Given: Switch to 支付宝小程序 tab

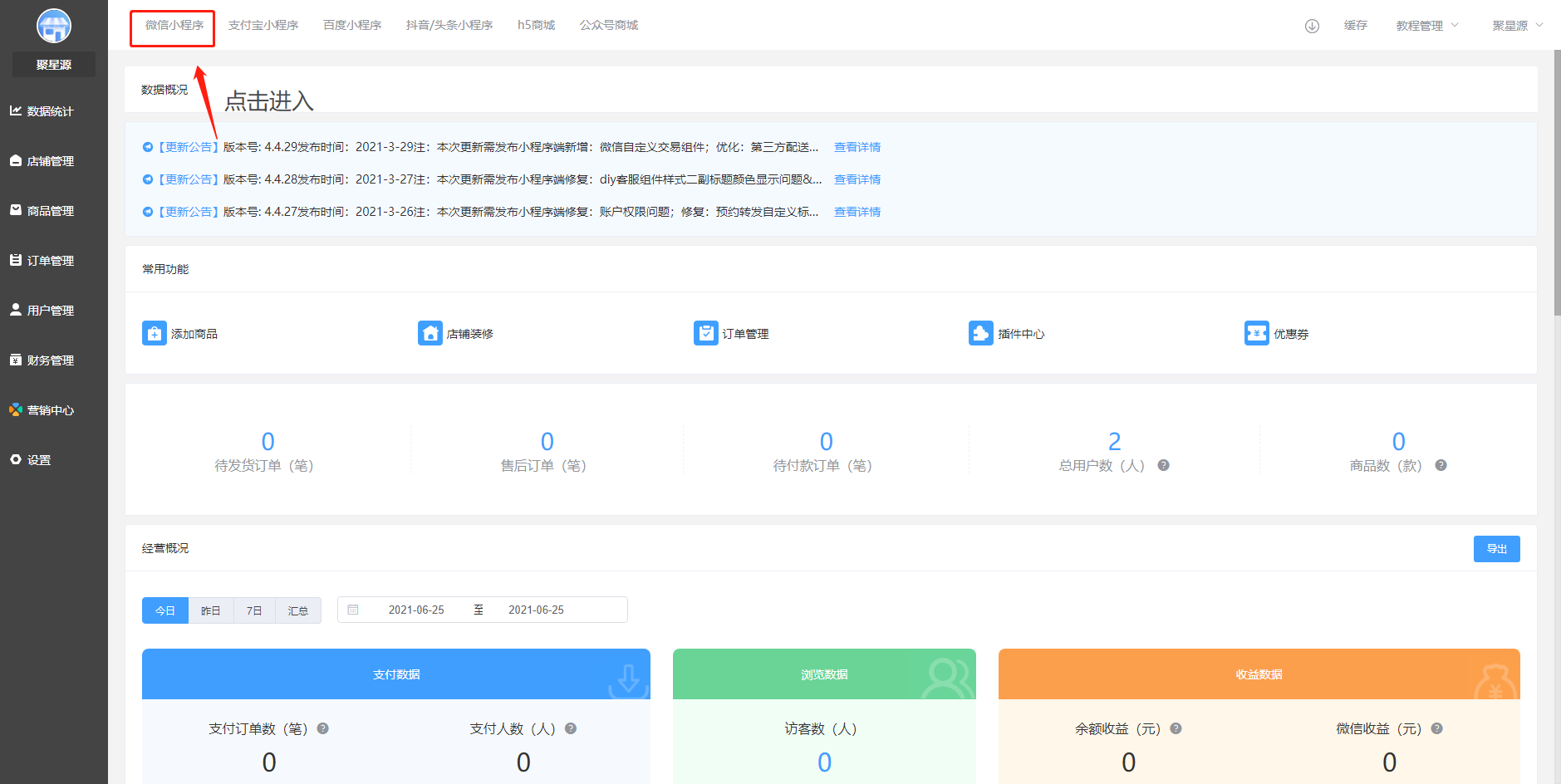Looking at the screenshot, I should click(263, 25).
